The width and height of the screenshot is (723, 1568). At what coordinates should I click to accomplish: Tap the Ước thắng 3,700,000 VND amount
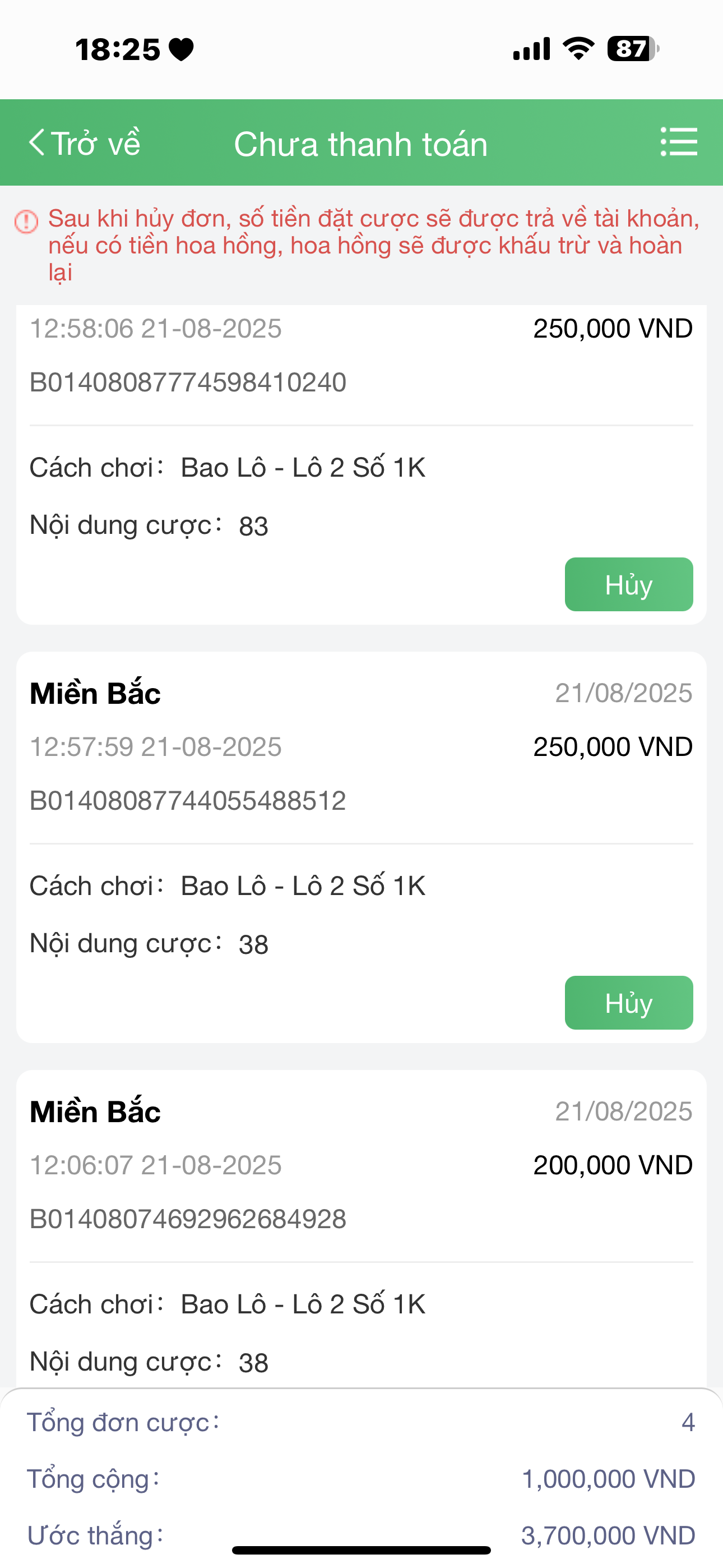coord(608,1535)
